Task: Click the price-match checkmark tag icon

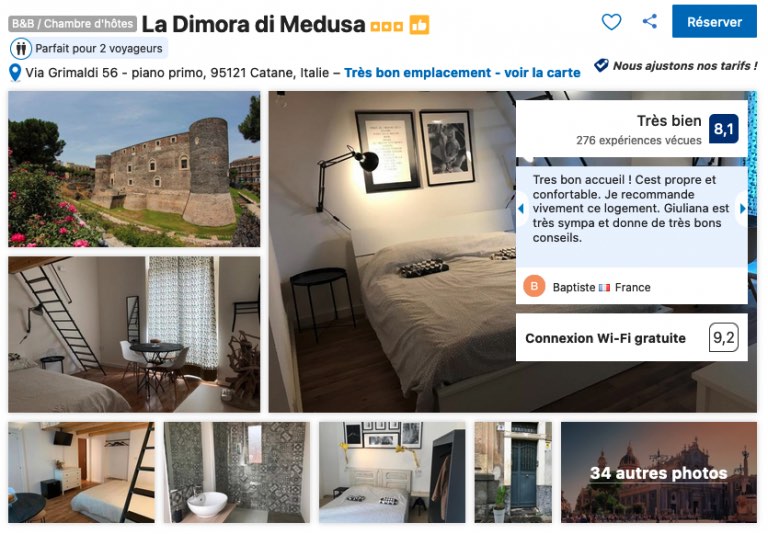Action: (x=601, y=65)
